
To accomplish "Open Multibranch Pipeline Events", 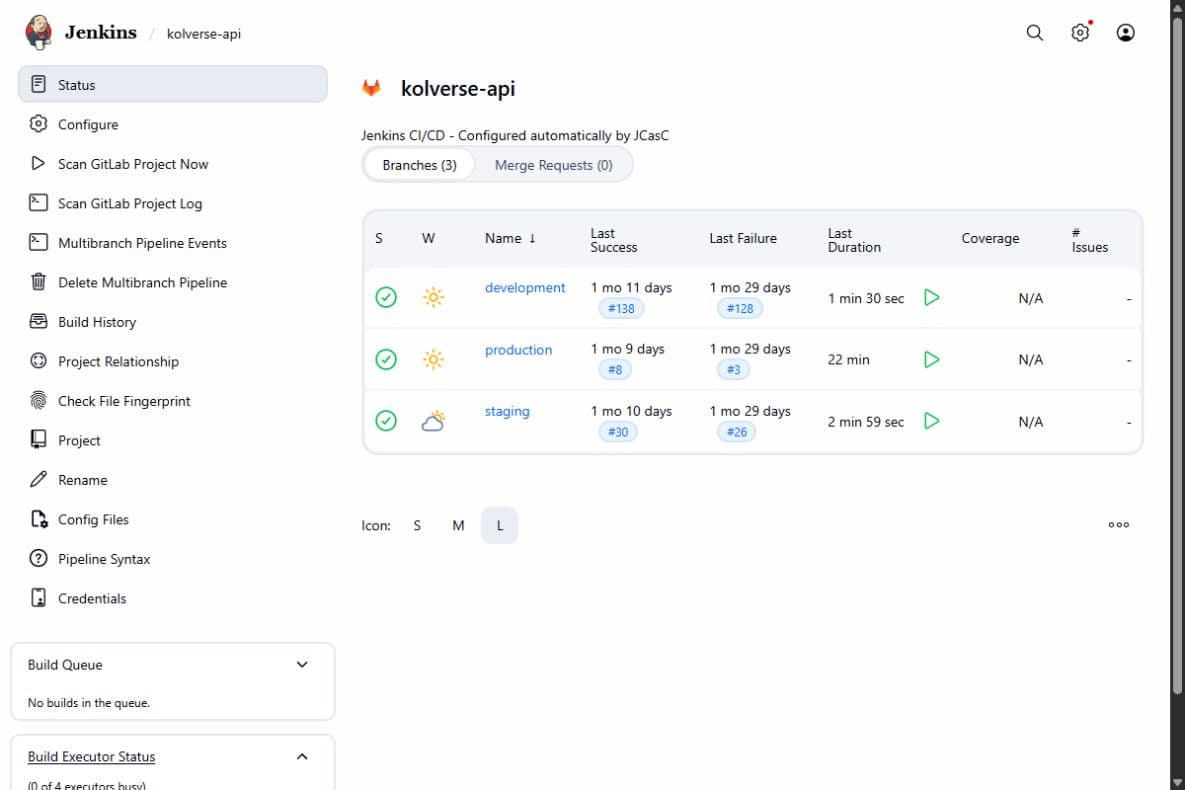I will point(142,243).
